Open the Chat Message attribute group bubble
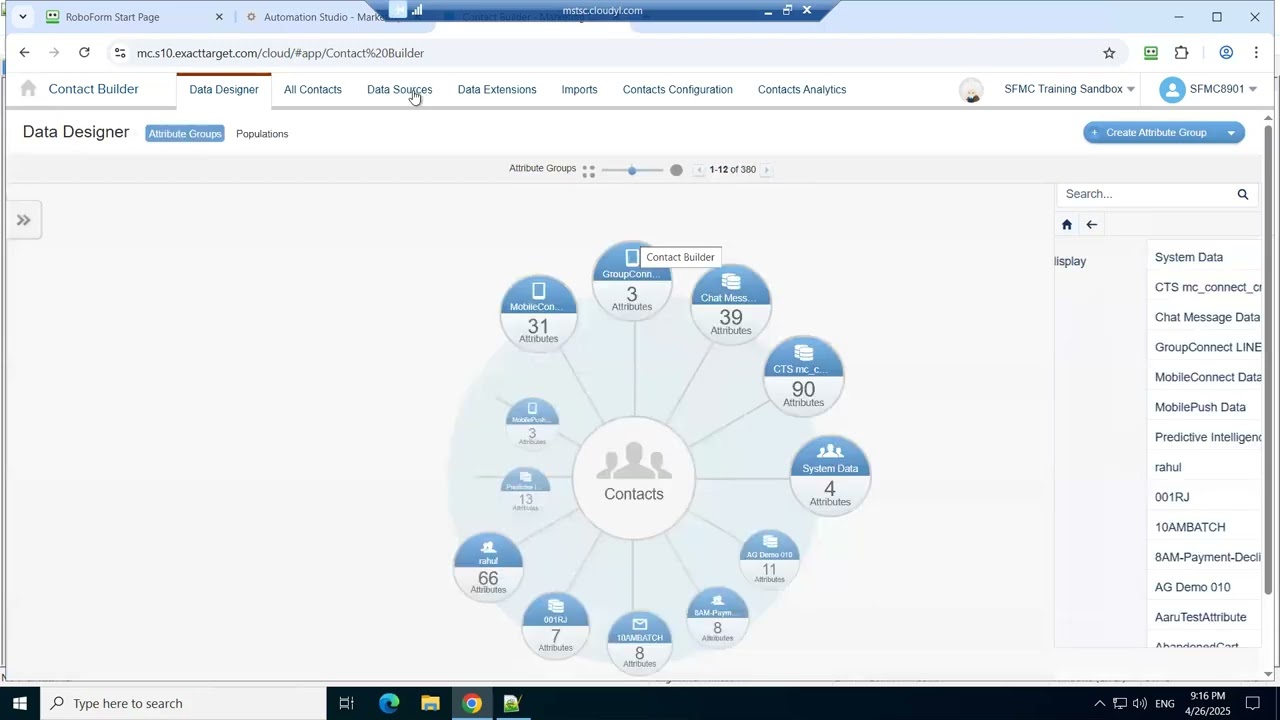Viewport: 1280px width, 720px height. pos(731,304)
